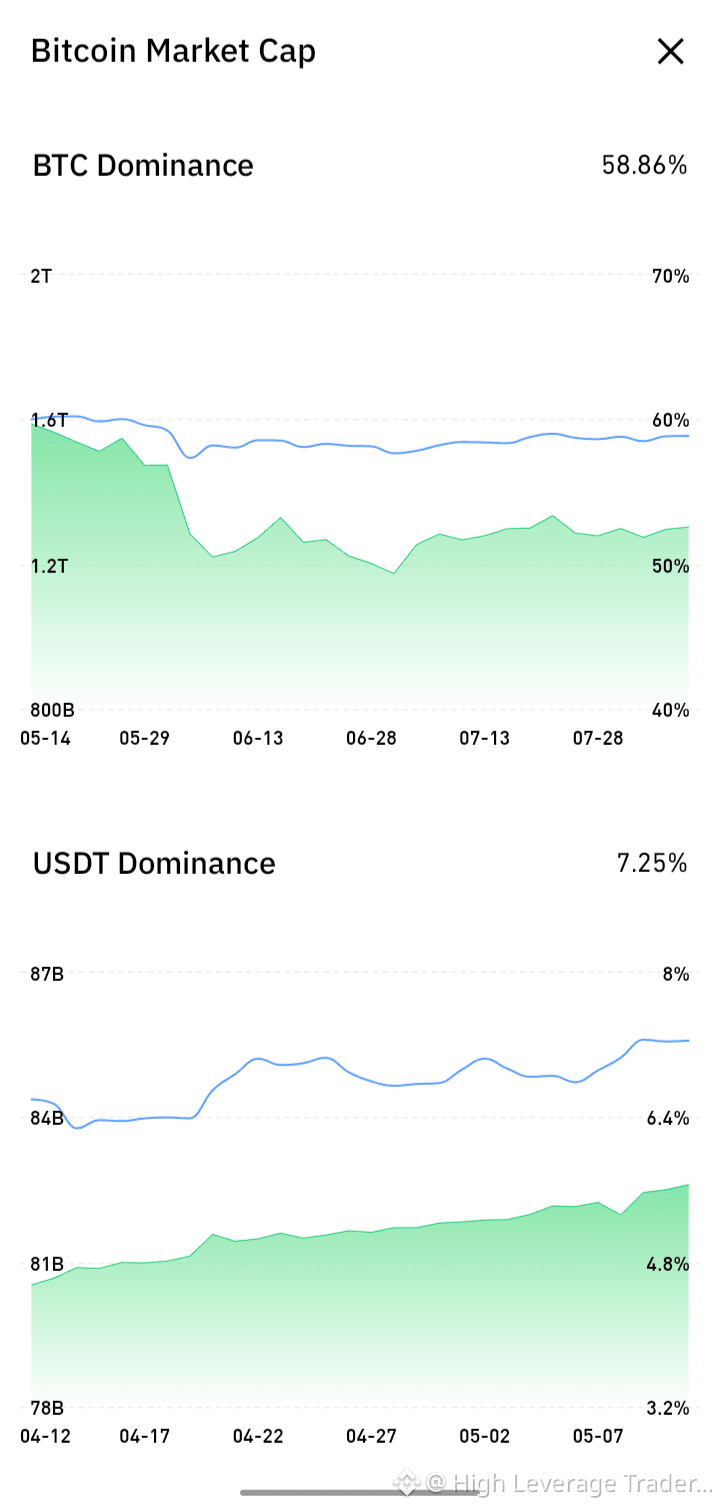Tap the USDT Dominance heading
The height and width of the screenshot is (1508, 720).
154,863
